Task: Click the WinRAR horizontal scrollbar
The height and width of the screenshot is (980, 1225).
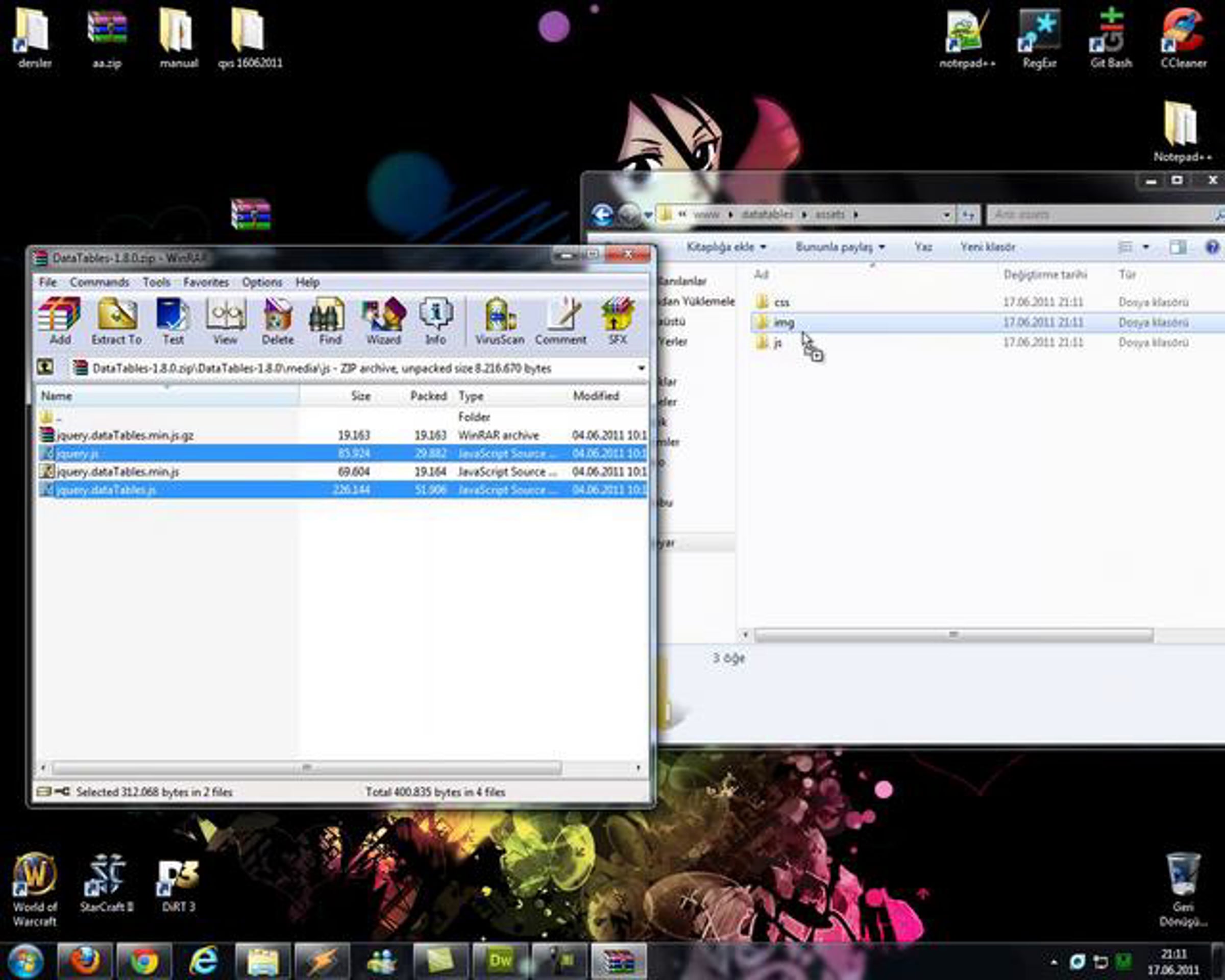Action: click(x=306, y=768)
